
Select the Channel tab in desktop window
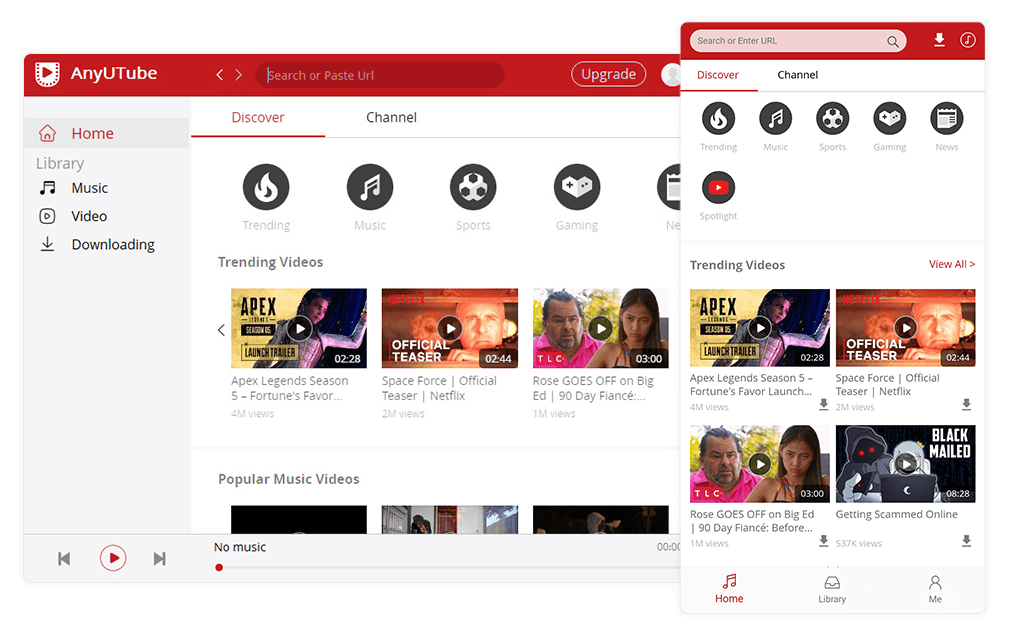[x=391, y=118]
